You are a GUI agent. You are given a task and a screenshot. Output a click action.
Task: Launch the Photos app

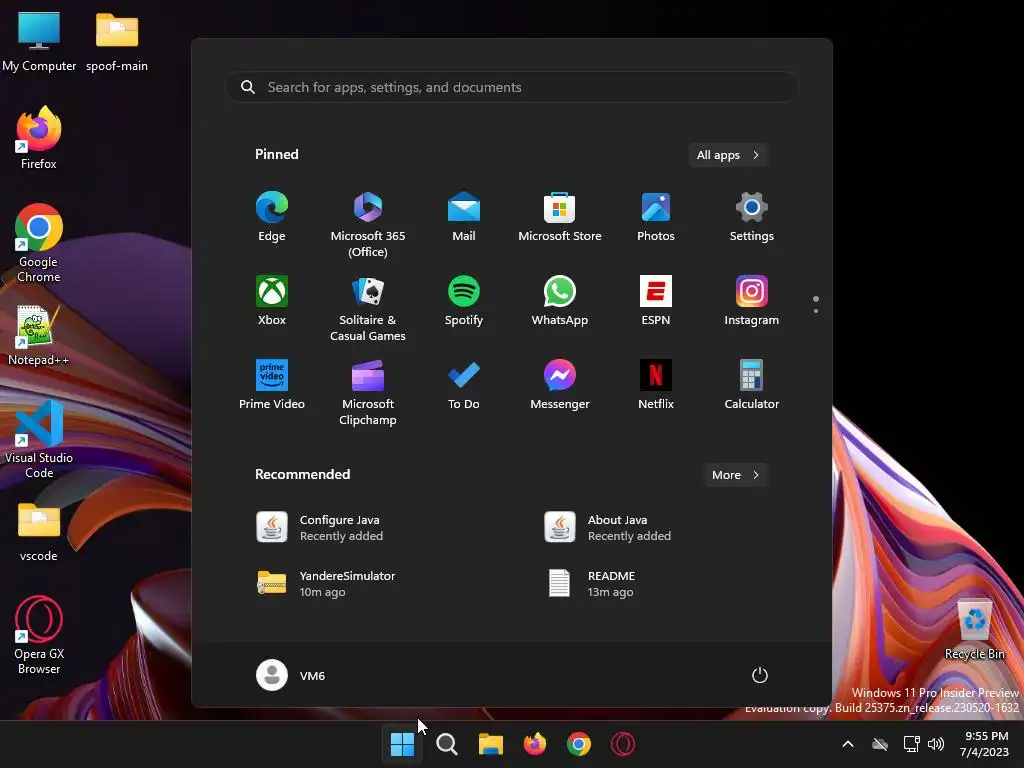point(656,217)
